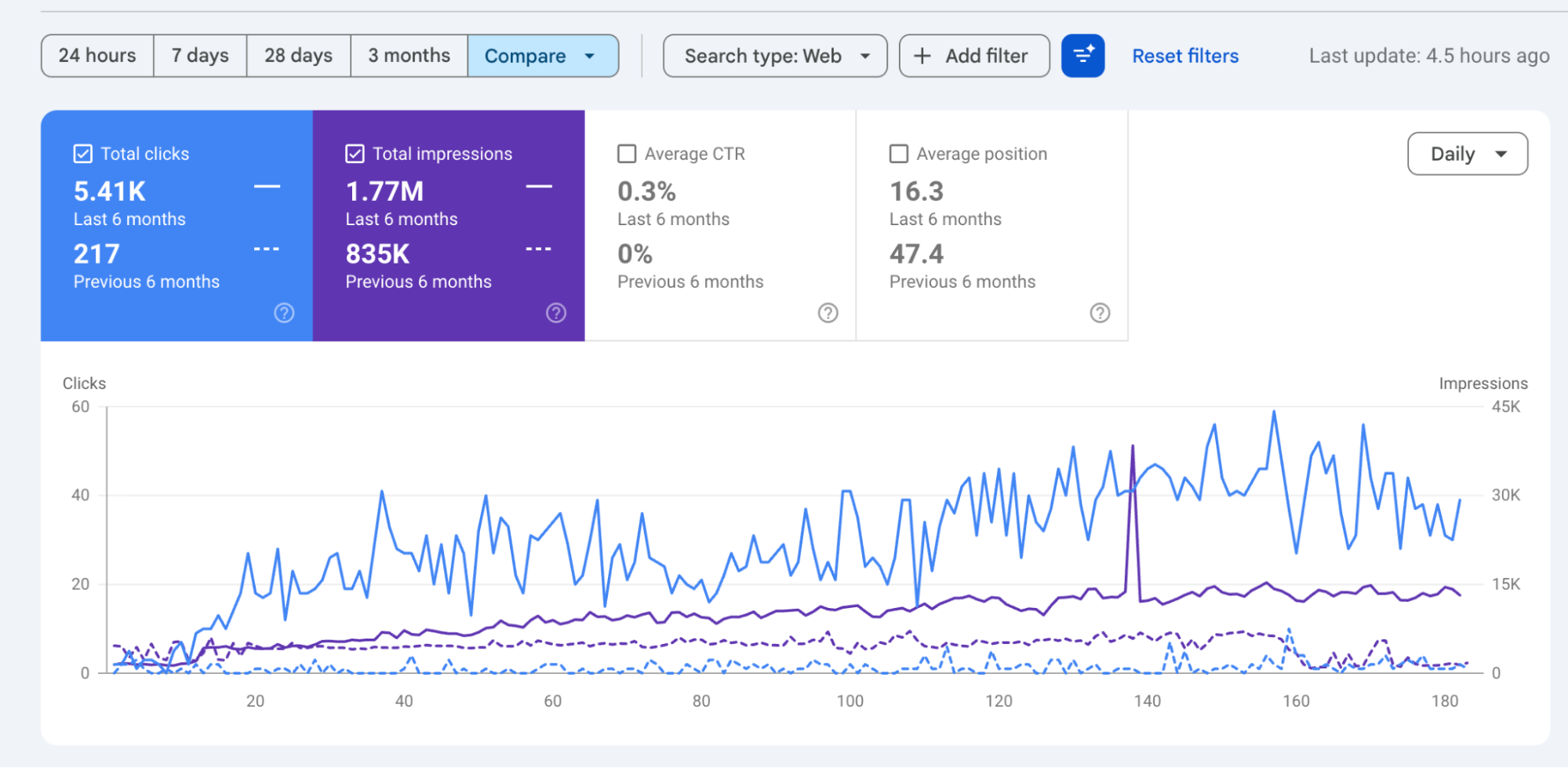
Task: Click the Clicks axis label
Action: click(84, 383)
